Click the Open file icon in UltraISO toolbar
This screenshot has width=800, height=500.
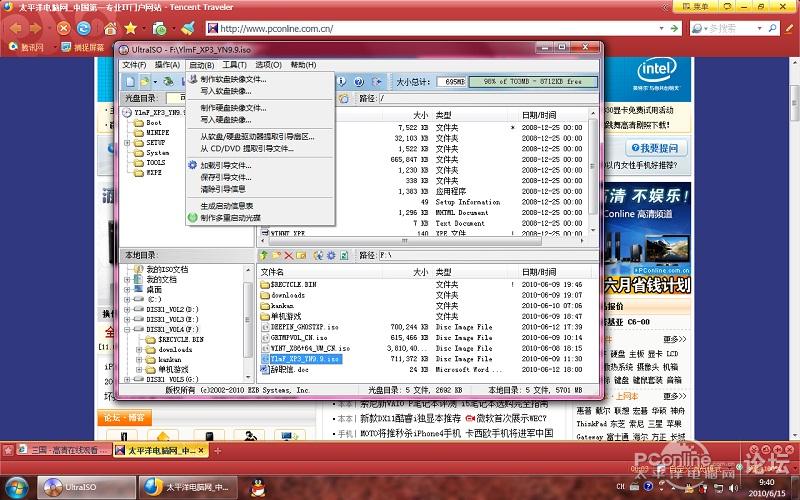pyautogui.click(x=145, y=82)
